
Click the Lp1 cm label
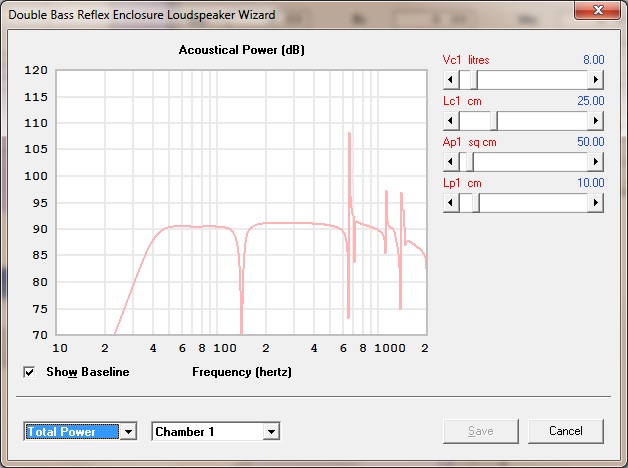pos(462,183)
